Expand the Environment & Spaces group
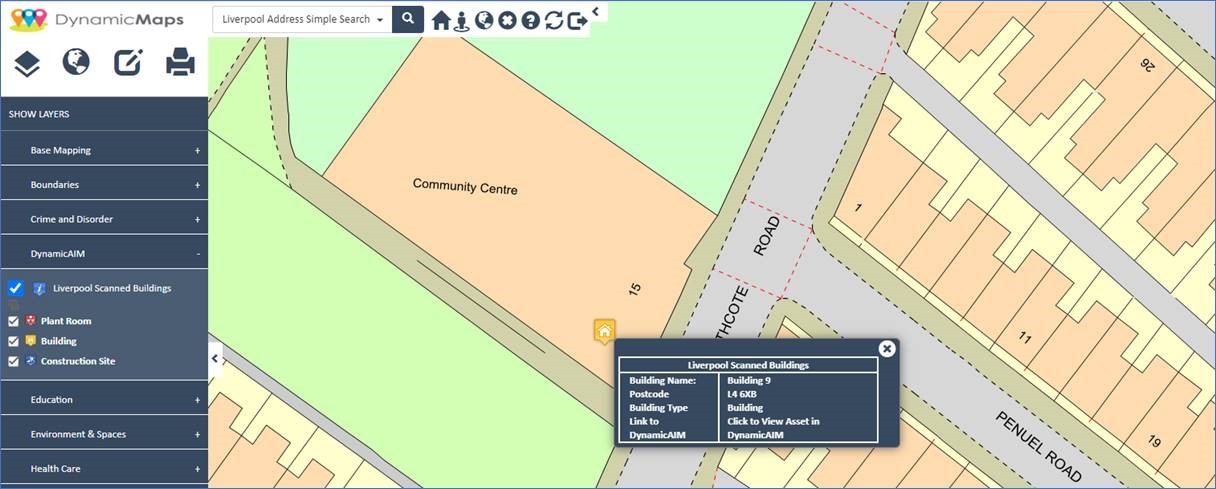Image resolution: width=1216 pixels, height=489 pixels. tap(104, 434)
